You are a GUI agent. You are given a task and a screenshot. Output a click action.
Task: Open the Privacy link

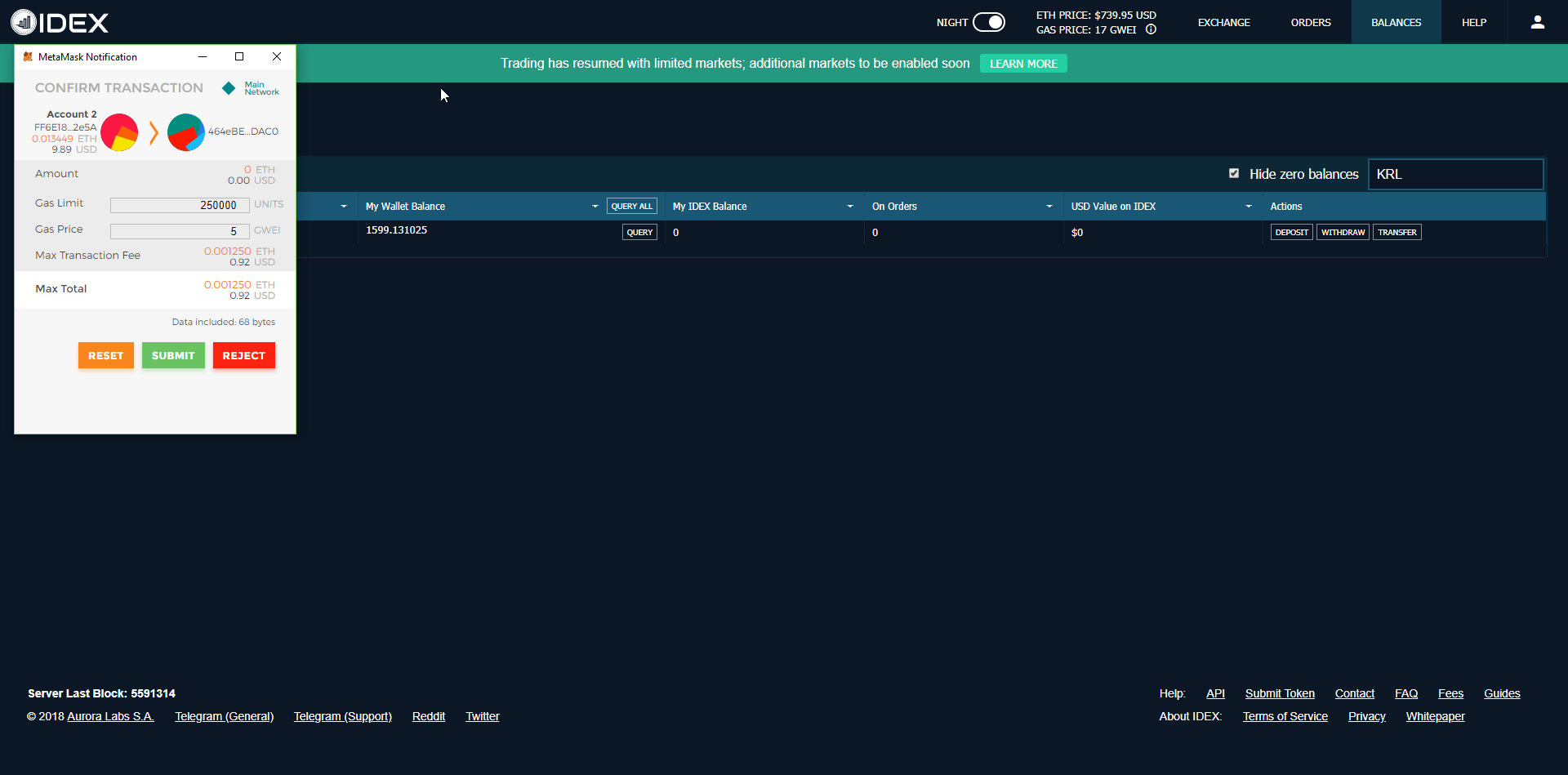[1367, 716]
